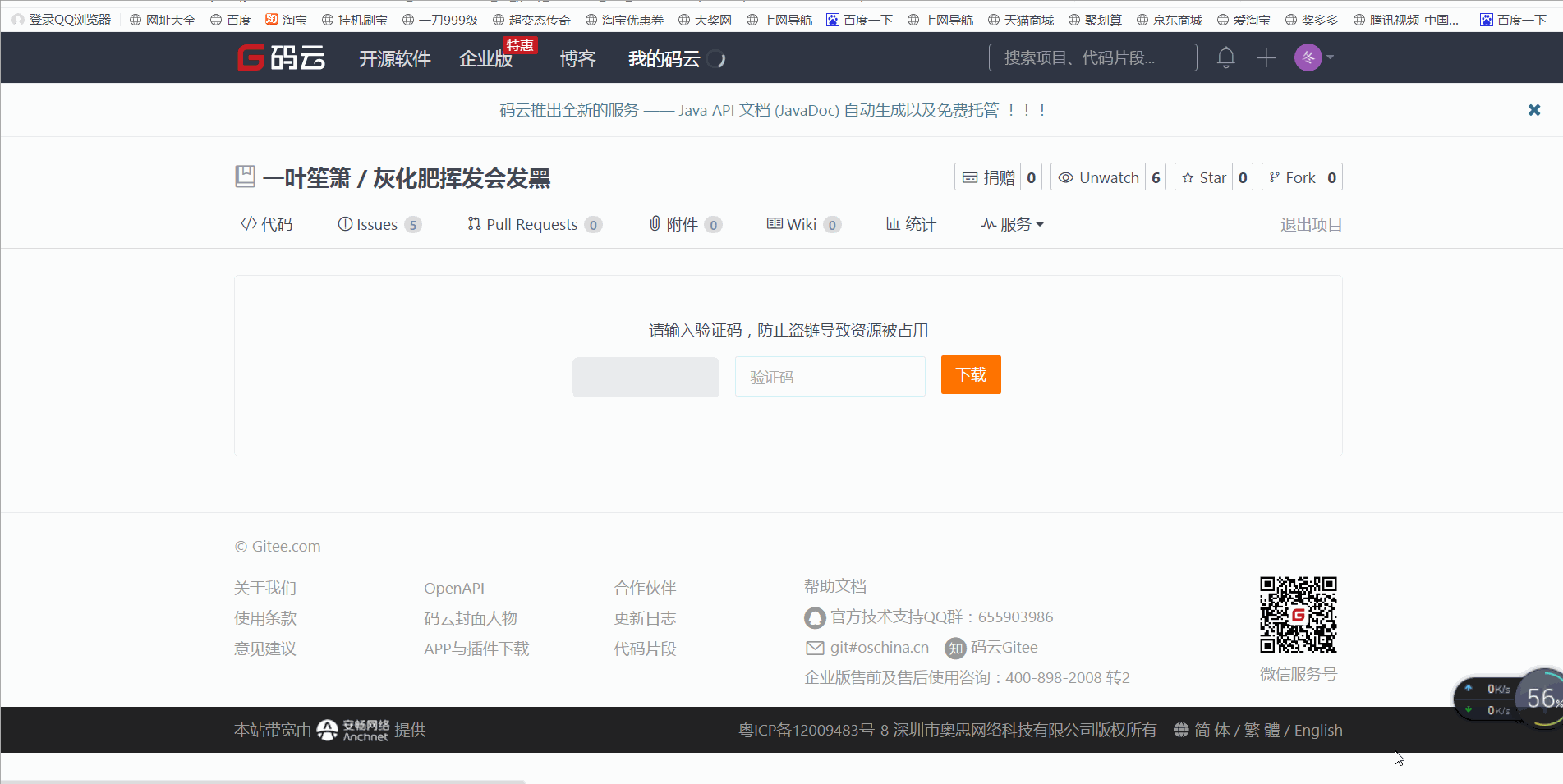Open 合作伙伴 footer link
Screen dimensions: 1563x784
pyautogui.click(x=646, y=588)
